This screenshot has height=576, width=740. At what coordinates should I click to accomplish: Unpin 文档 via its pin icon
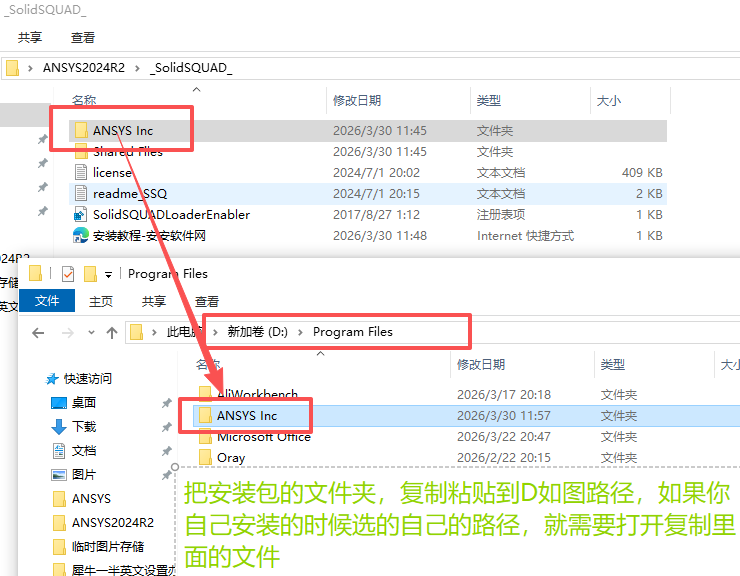coord(167,451)
